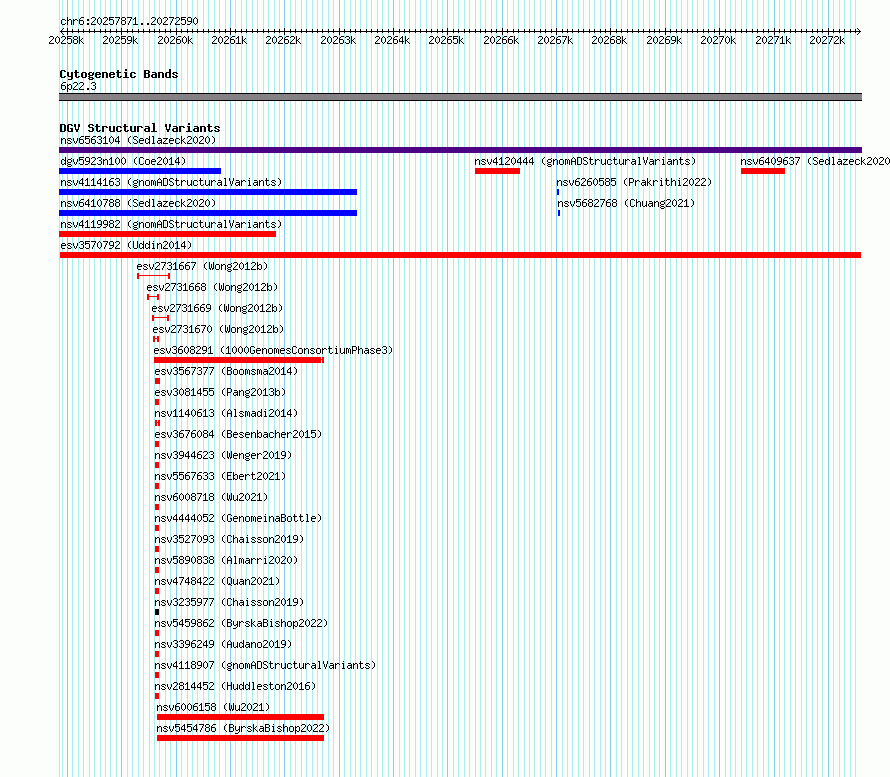
Task: Click the chr6:20257871..20272590 coordinate label
Action: click(129, 22)
